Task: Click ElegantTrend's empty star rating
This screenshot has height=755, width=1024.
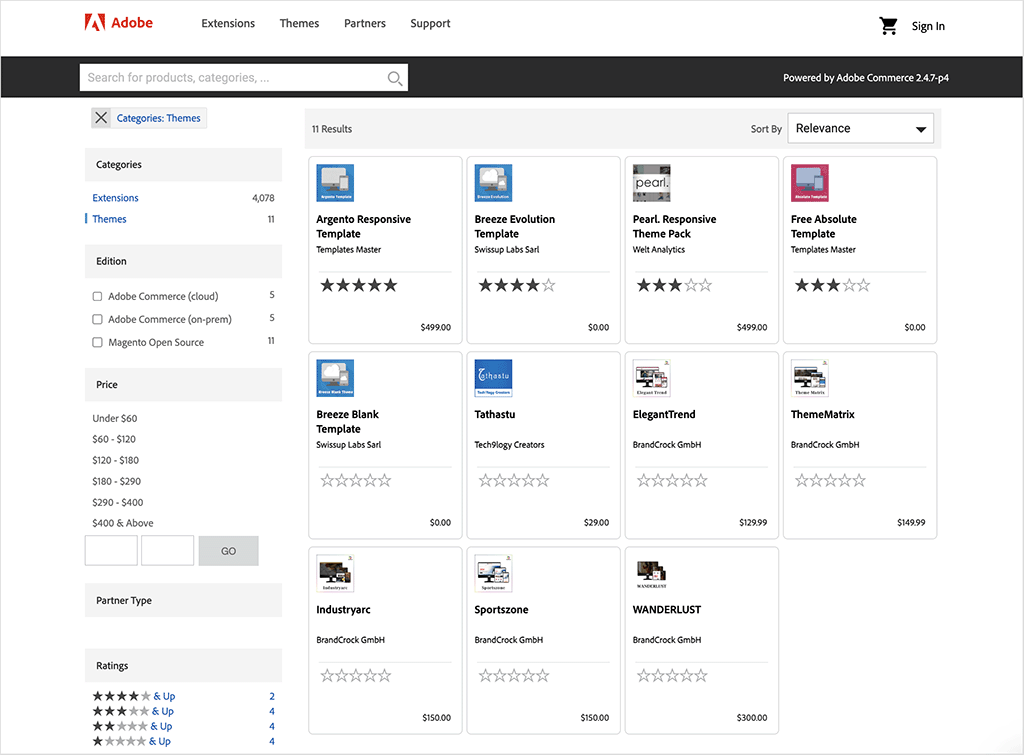Action: tap(672, 481)
